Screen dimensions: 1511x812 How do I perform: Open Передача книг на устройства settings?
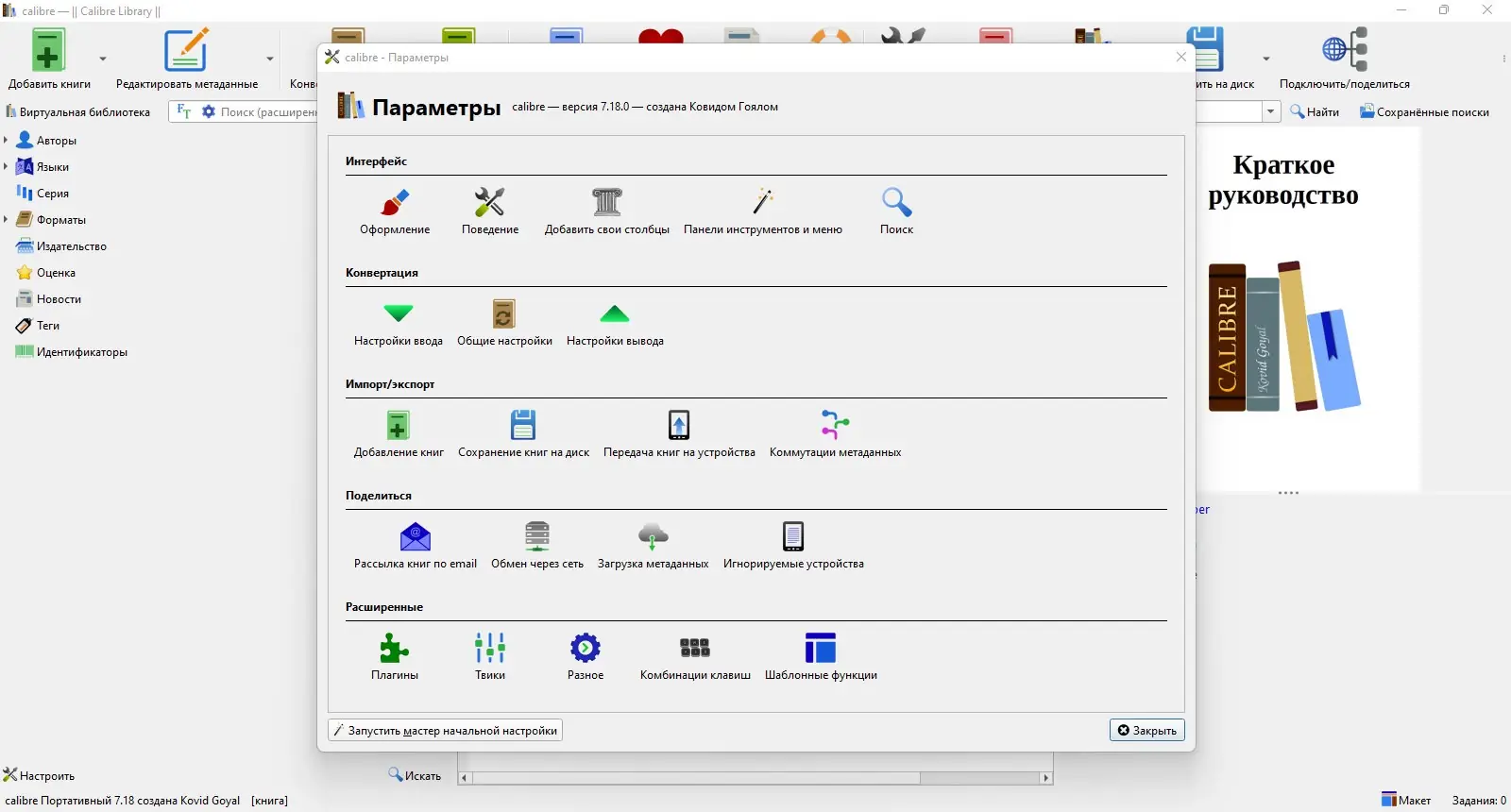(679, 434)
